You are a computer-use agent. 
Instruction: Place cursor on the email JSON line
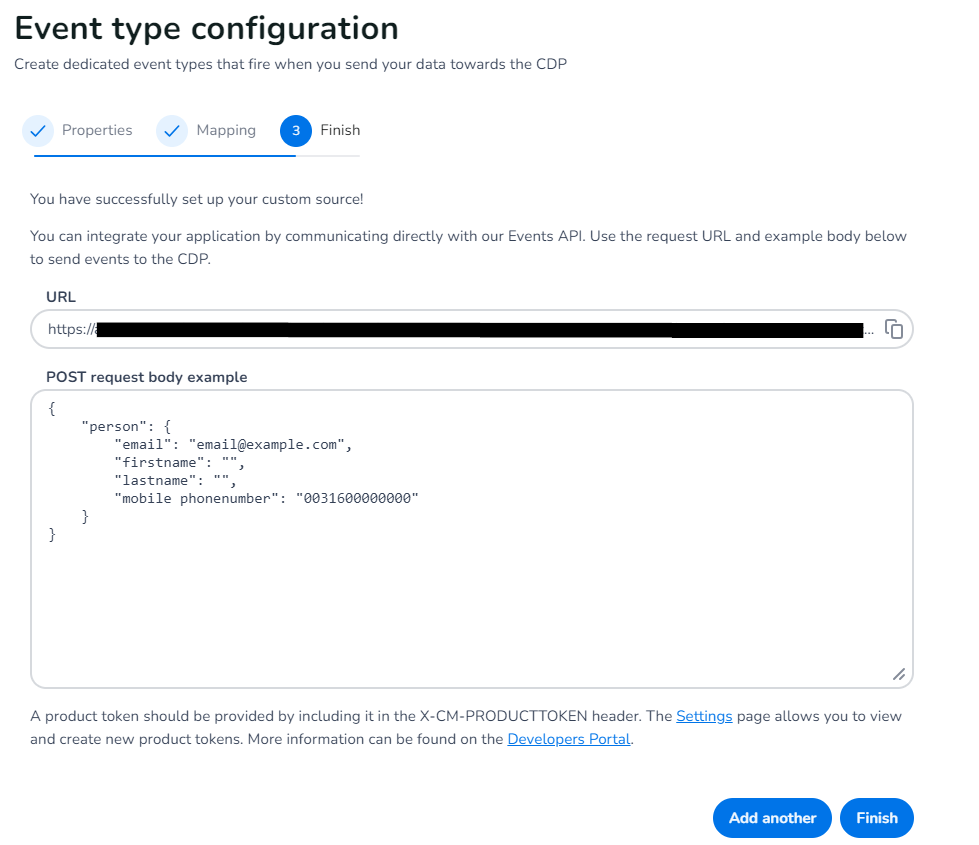click(233, 445)
